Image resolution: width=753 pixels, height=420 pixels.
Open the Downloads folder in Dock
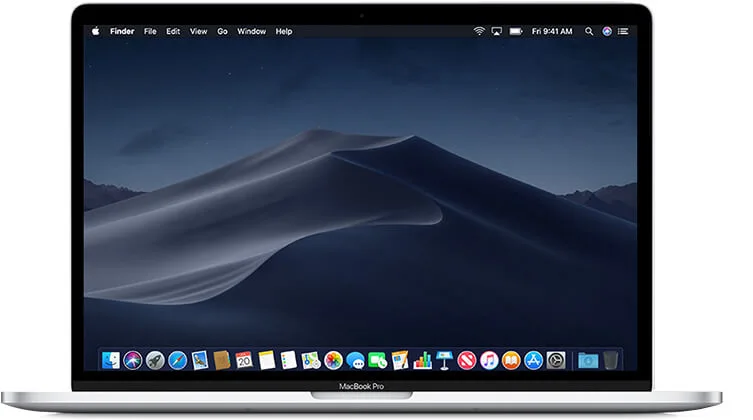(x=588, y=360)
